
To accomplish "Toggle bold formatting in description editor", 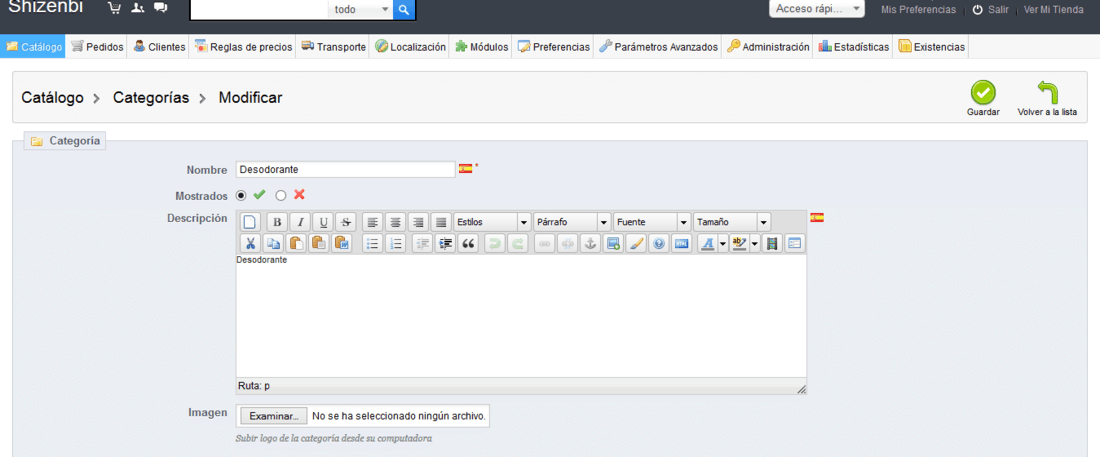I will [x=277, y=222].
